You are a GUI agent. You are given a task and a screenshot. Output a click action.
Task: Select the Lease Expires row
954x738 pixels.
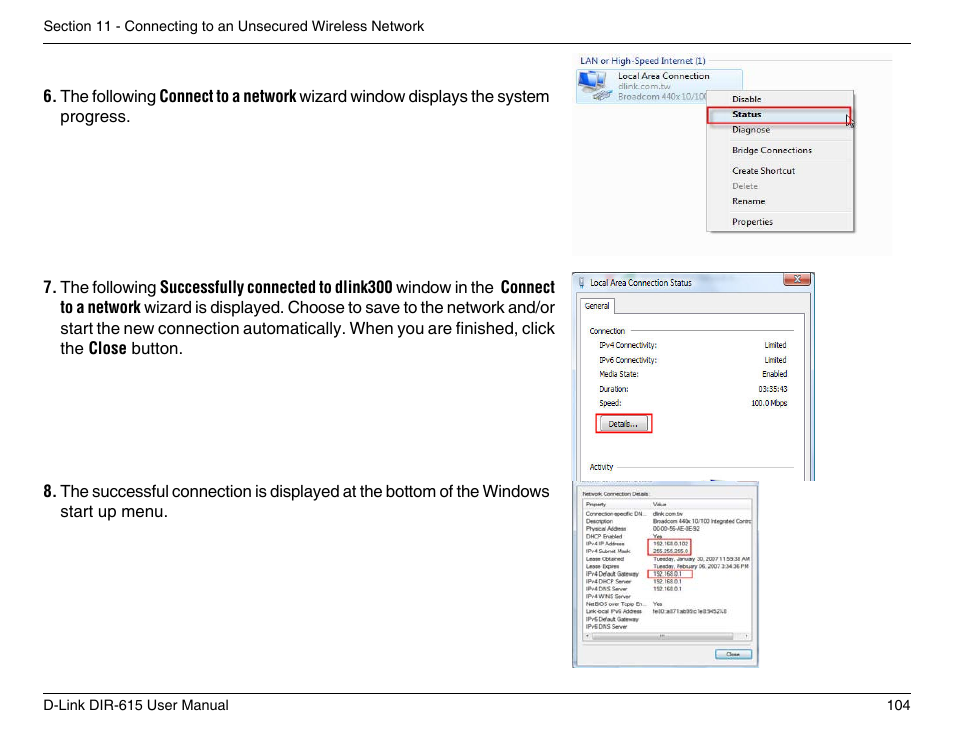[667, 566]
